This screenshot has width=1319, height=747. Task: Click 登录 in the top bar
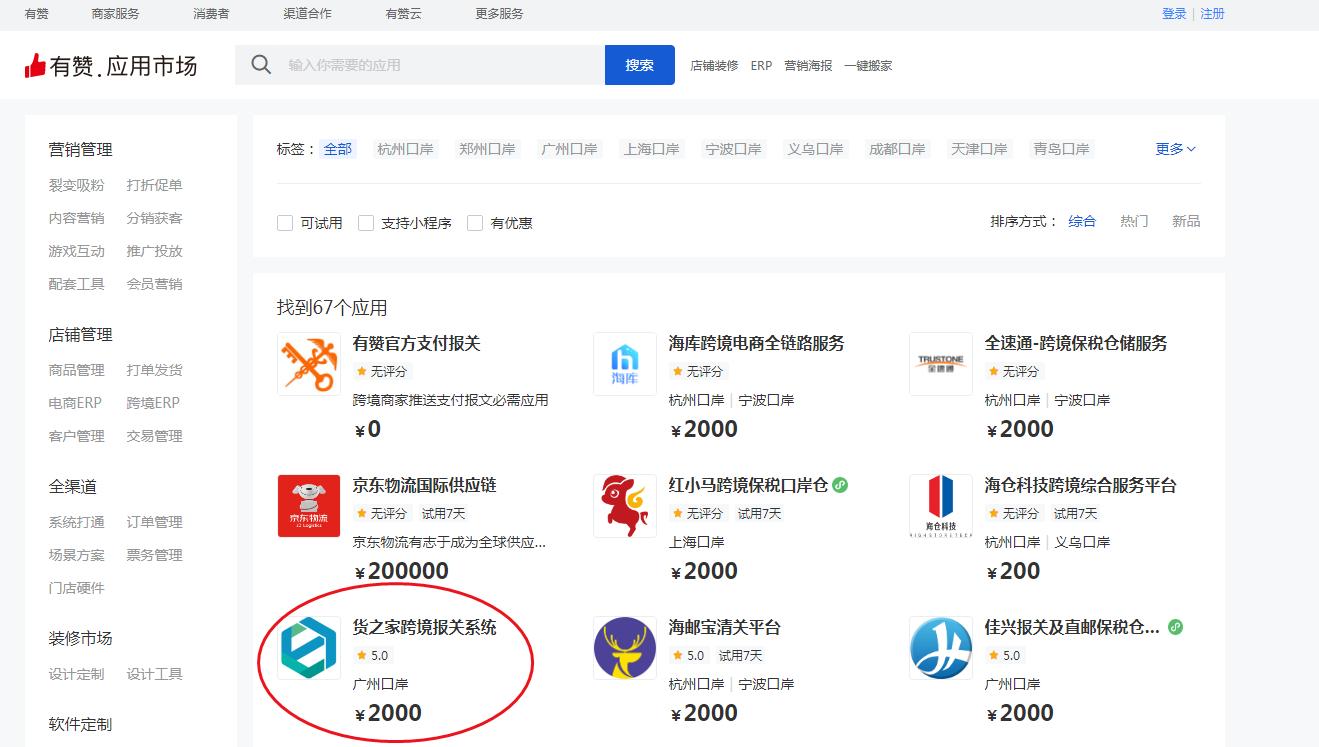(x=1174, y=14)
